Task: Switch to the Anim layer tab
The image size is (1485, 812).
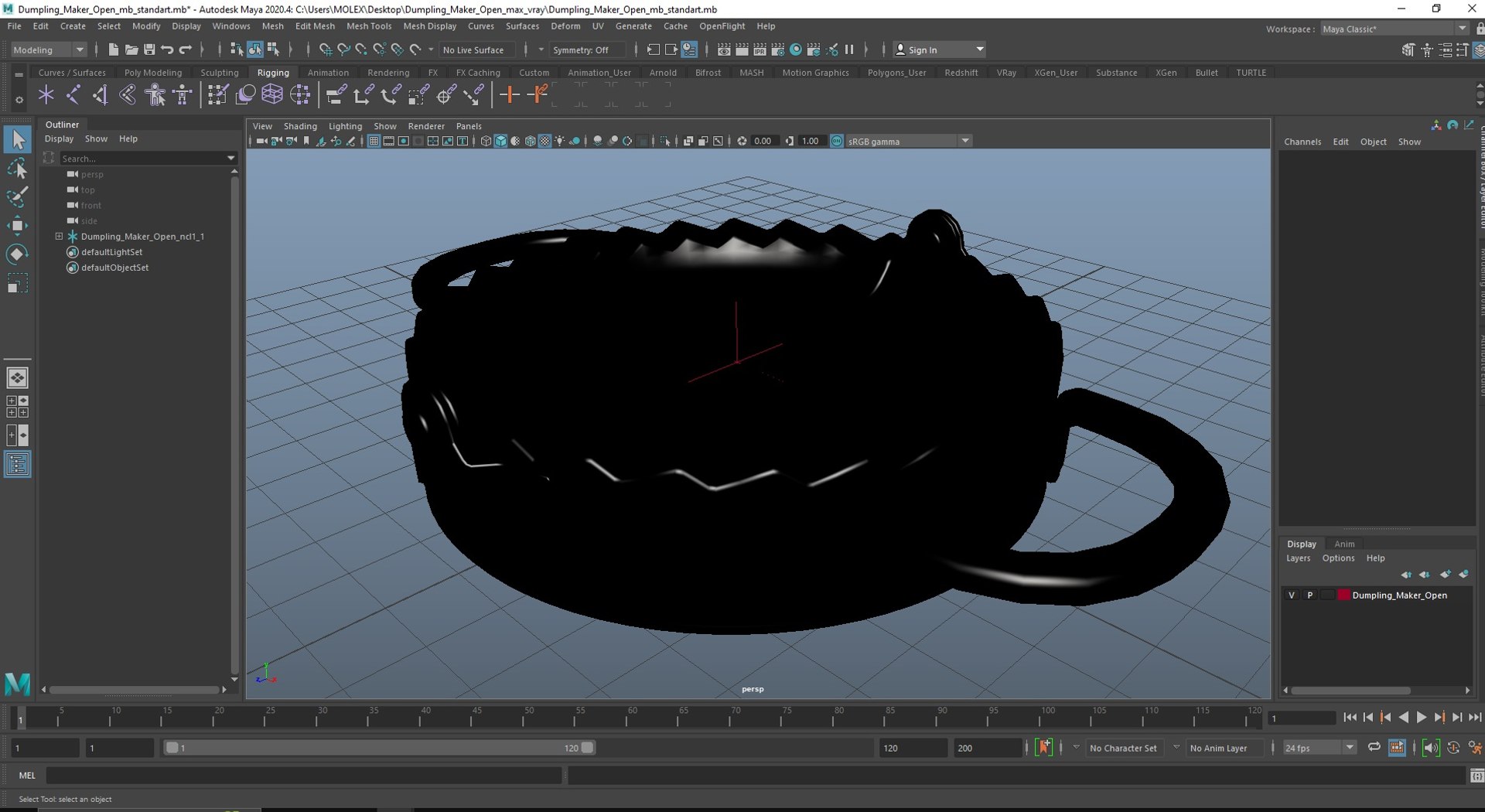Action: [x=1344, y=544]
